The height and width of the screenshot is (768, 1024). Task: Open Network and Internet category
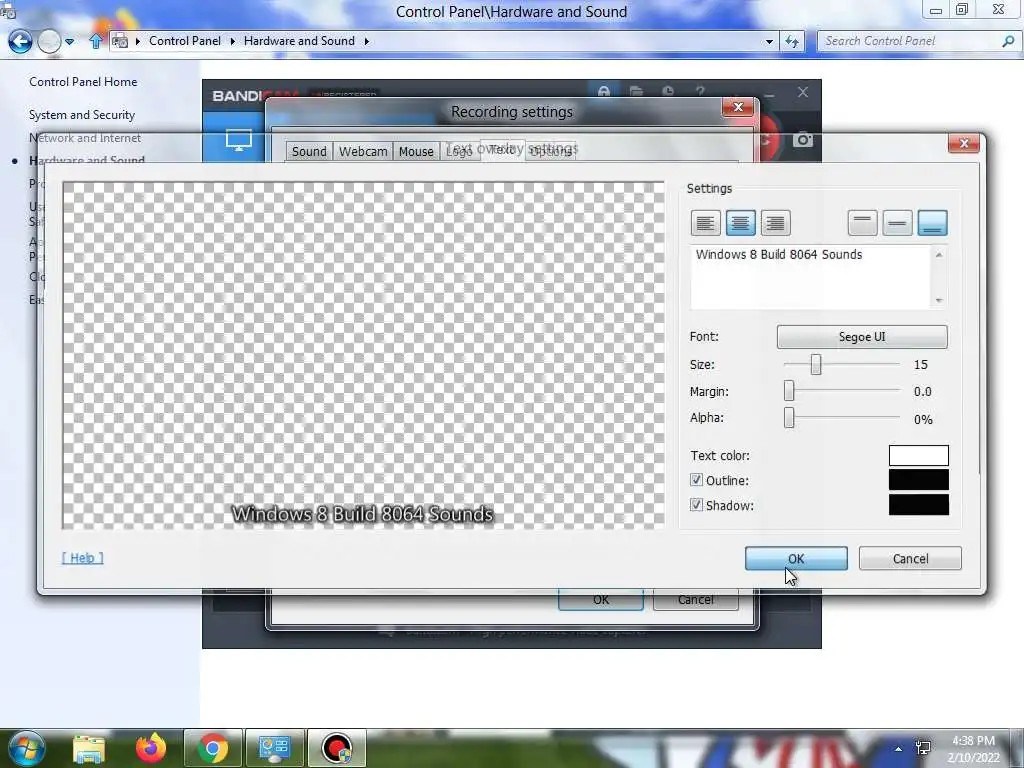click(x=85, y=138)
